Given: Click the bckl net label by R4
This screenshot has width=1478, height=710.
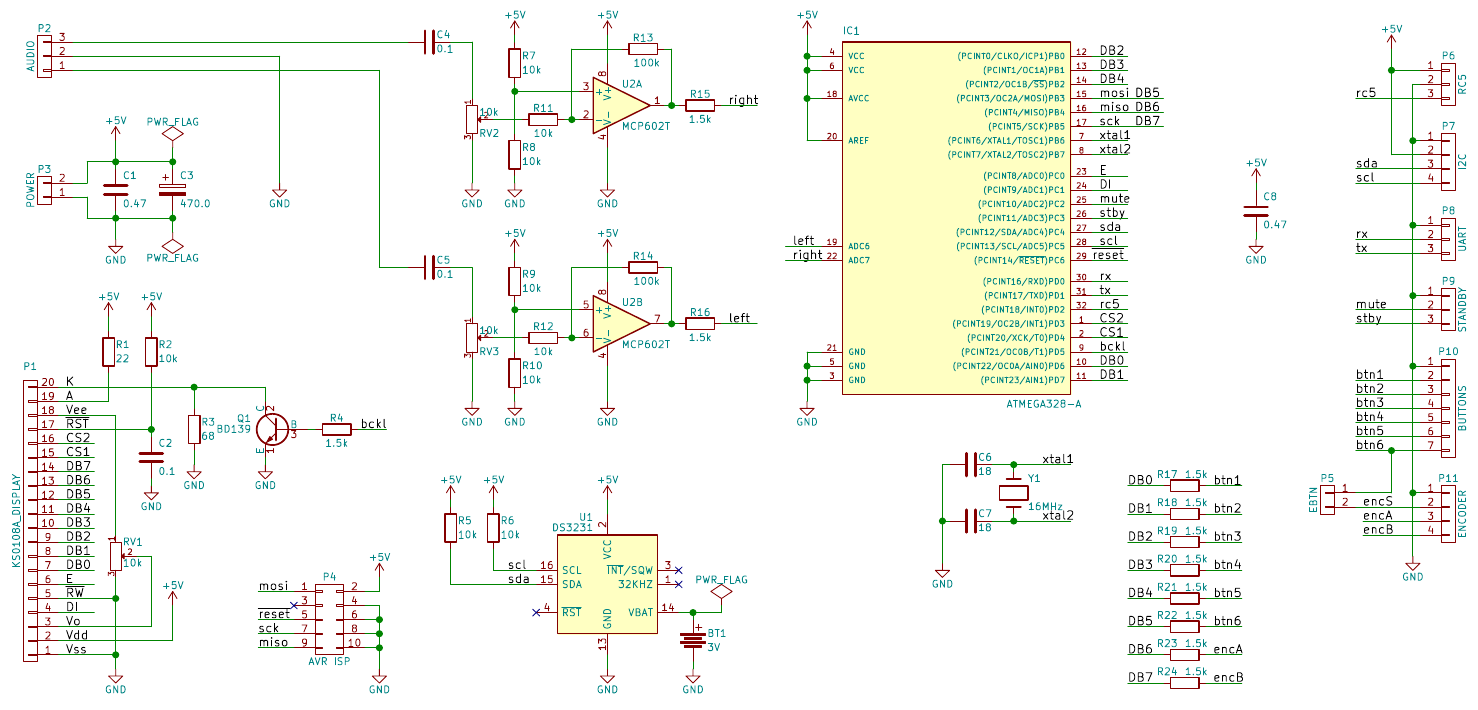Looking at the screenshot, I should click(x=373, y=424).
